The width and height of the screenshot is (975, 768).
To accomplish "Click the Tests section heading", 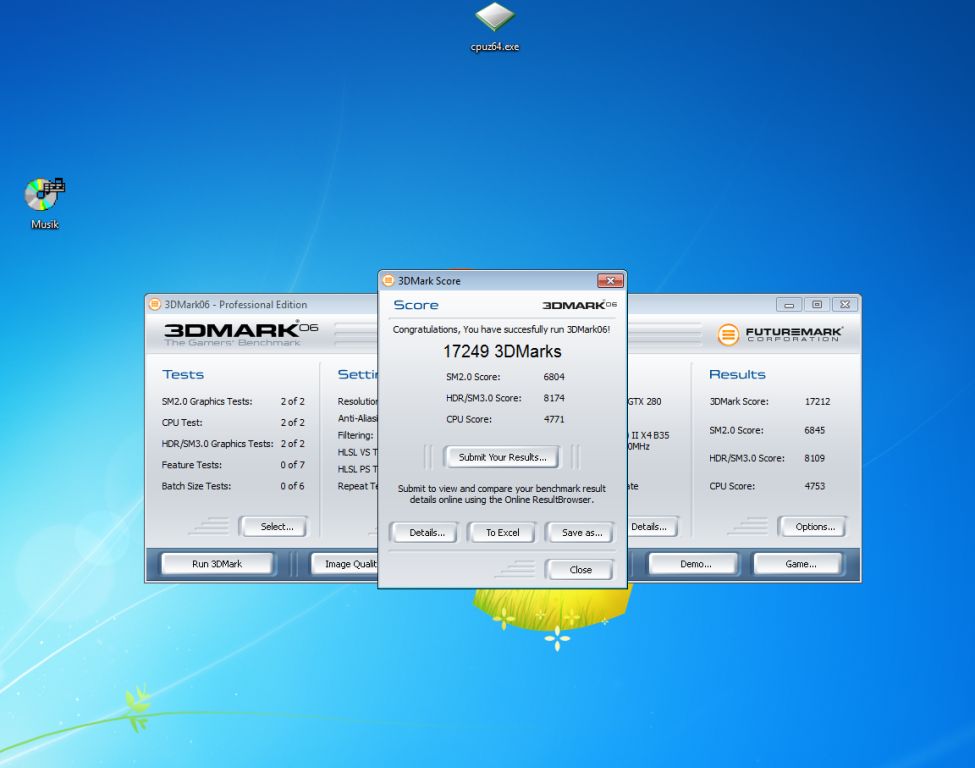I will click(x=183, y=374).
